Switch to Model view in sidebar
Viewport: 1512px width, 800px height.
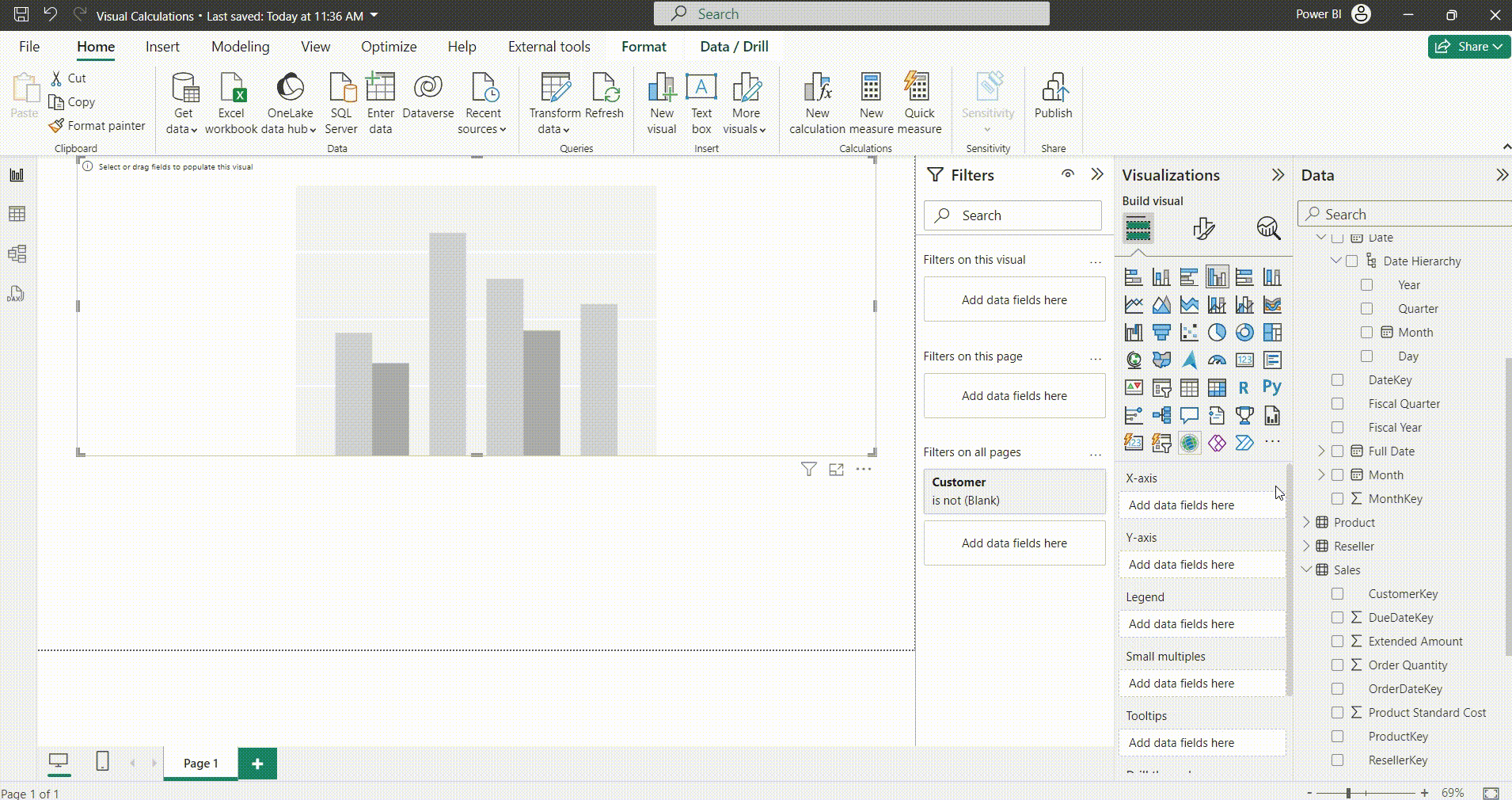[x=17, y=254]
